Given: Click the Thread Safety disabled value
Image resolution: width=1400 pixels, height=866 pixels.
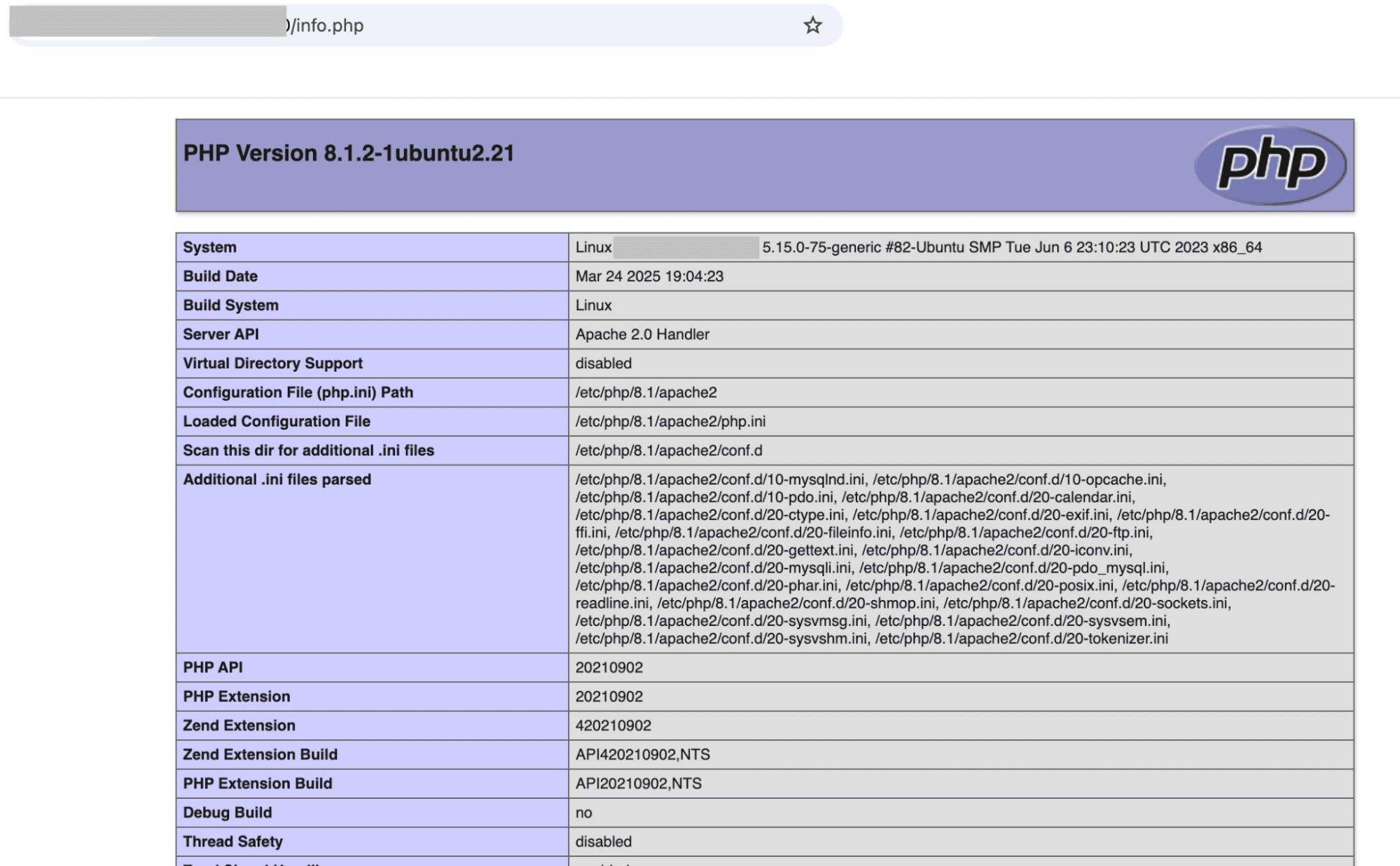Looking at the screenshot, I should (603, 841).
